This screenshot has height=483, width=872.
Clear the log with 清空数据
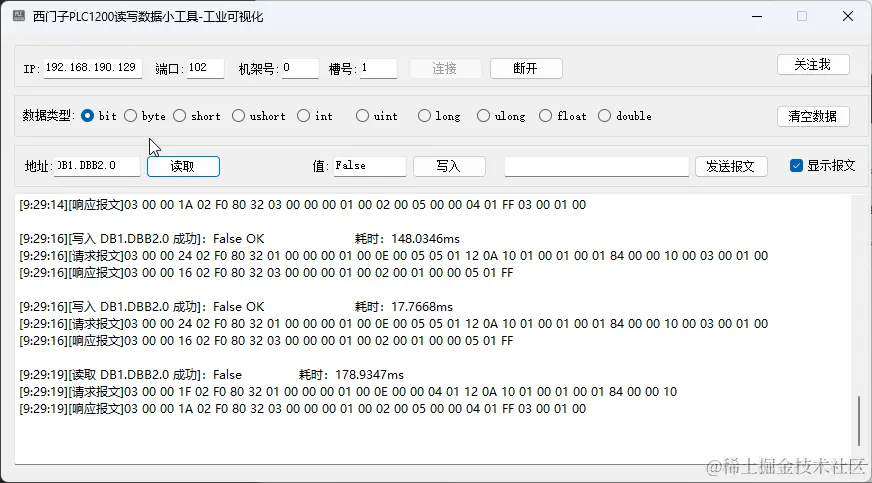(813, 116)
